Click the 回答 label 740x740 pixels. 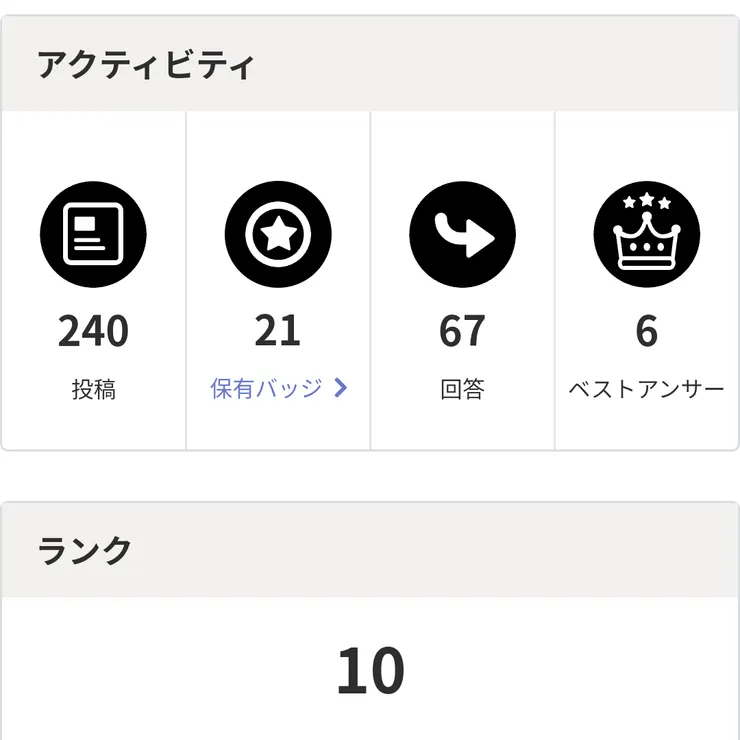tap(462, 389)
